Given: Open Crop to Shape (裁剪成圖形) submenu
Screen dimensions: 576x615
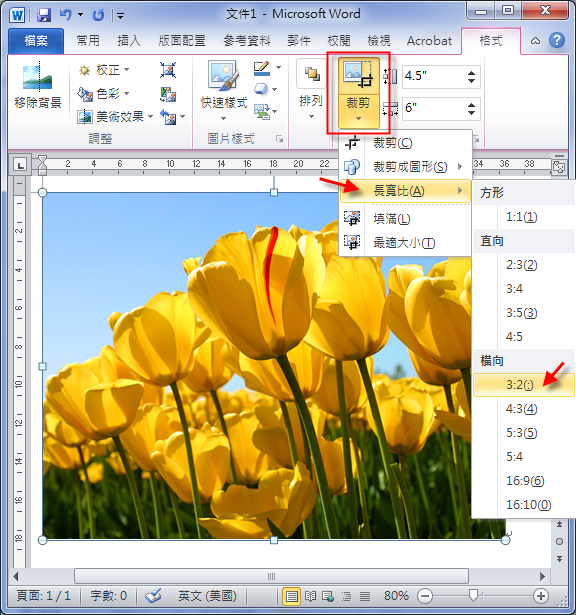Looking at the screenshot, I should pyautogui.click(x=405, y=167).
